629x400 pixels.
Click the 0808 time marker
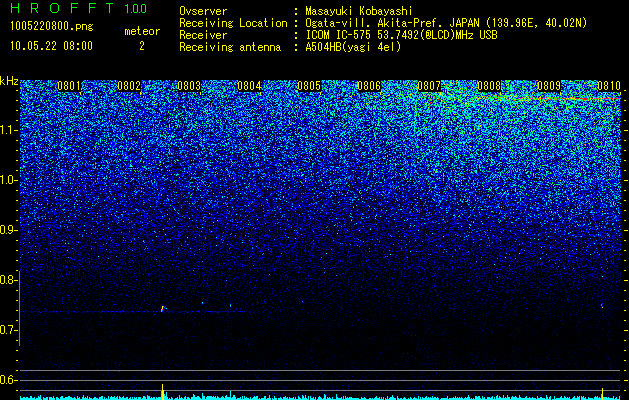pos(489,86)
